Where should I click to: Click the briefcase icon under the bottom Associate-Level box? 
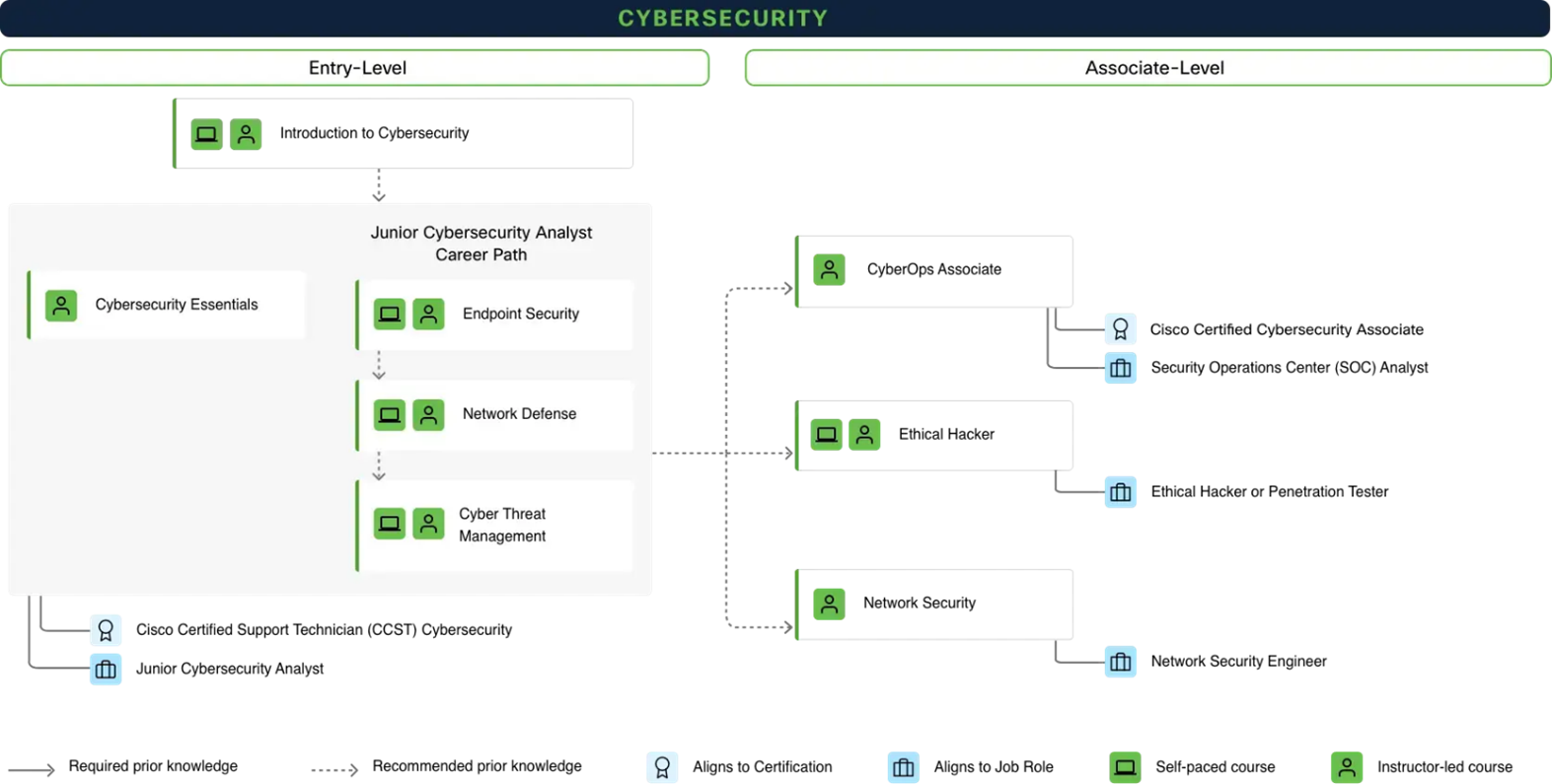[x=1120, y=662]
